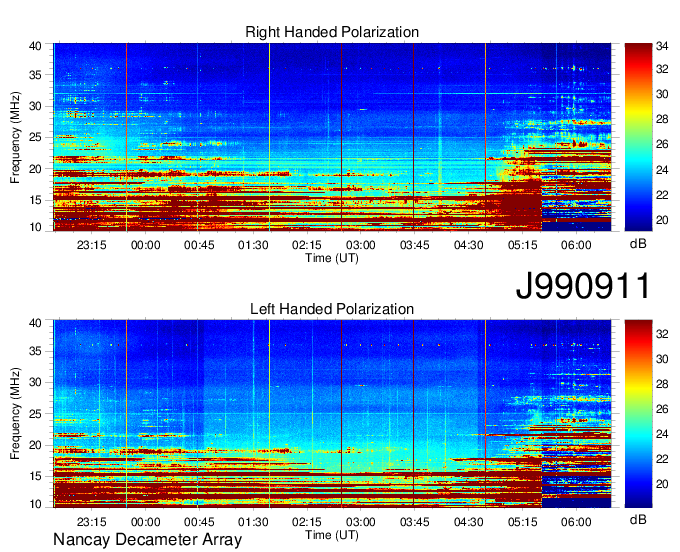Click the yellow vertical marker in Right Handed plot
Viewport: 680px width, 552px height.
[x=269, y=137]
